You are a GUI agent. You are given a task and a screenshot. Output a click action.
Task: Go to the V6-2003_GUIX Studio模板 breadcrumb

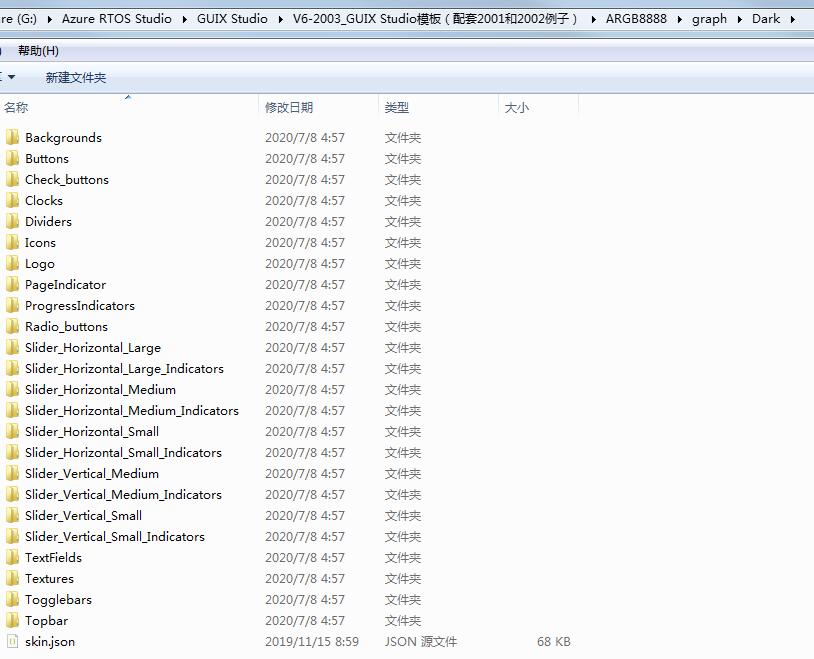(435, 19)
